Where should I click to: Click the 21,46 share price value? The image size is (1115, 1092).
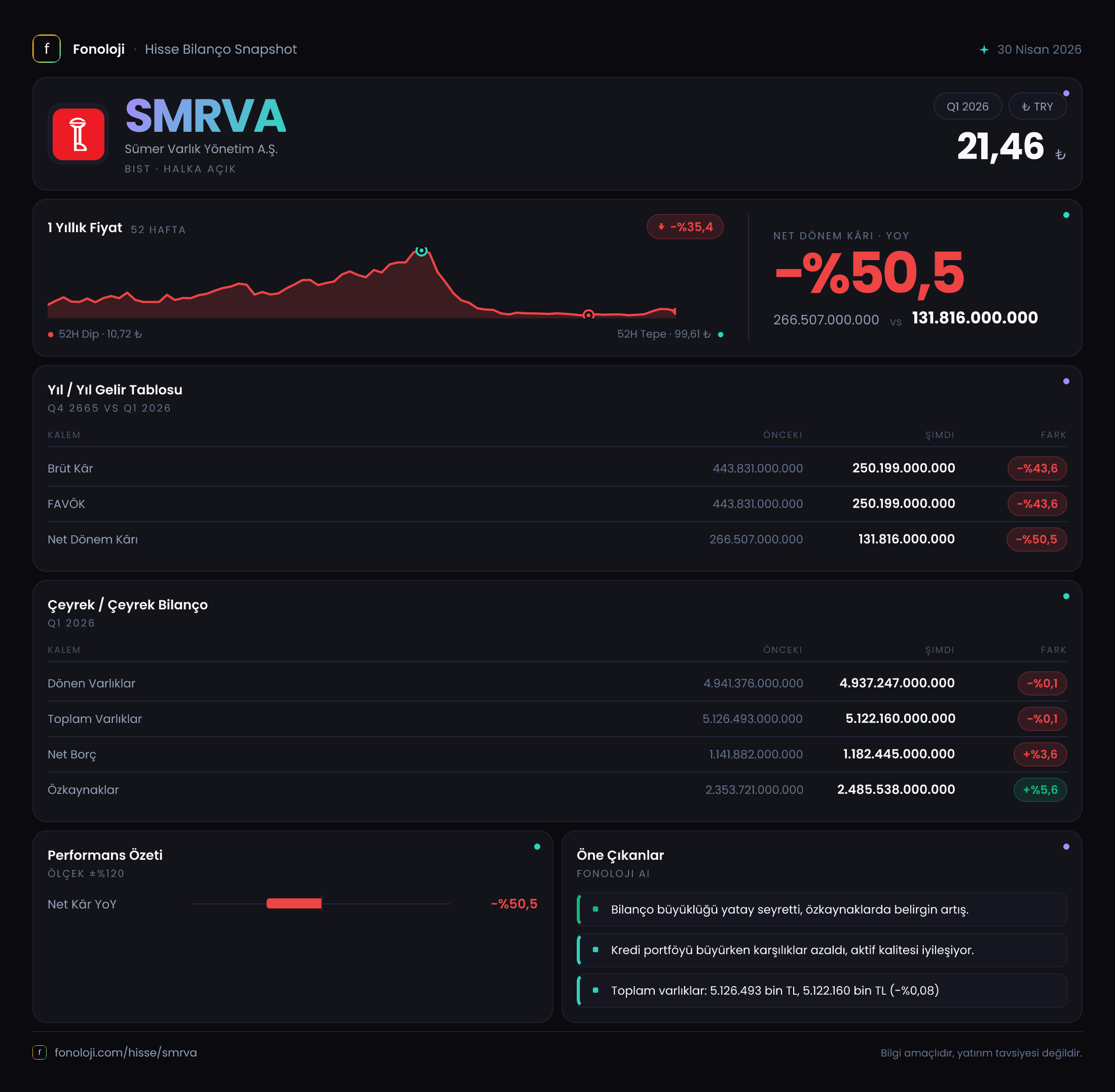point(1000,146)
